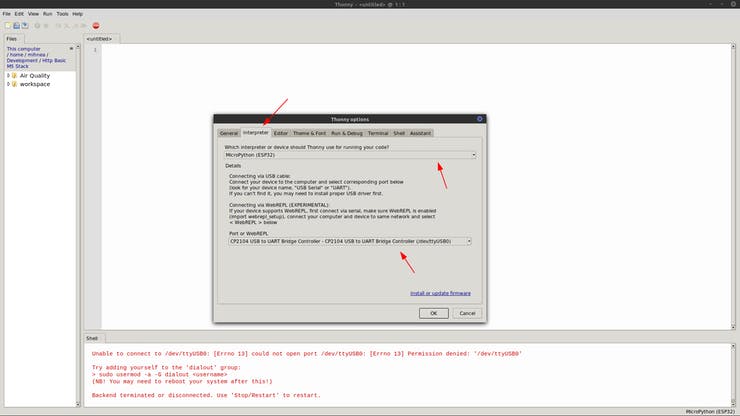740x416 pixels.
Task: Click the Open file toolbar icon
Action: coord(17,25)
